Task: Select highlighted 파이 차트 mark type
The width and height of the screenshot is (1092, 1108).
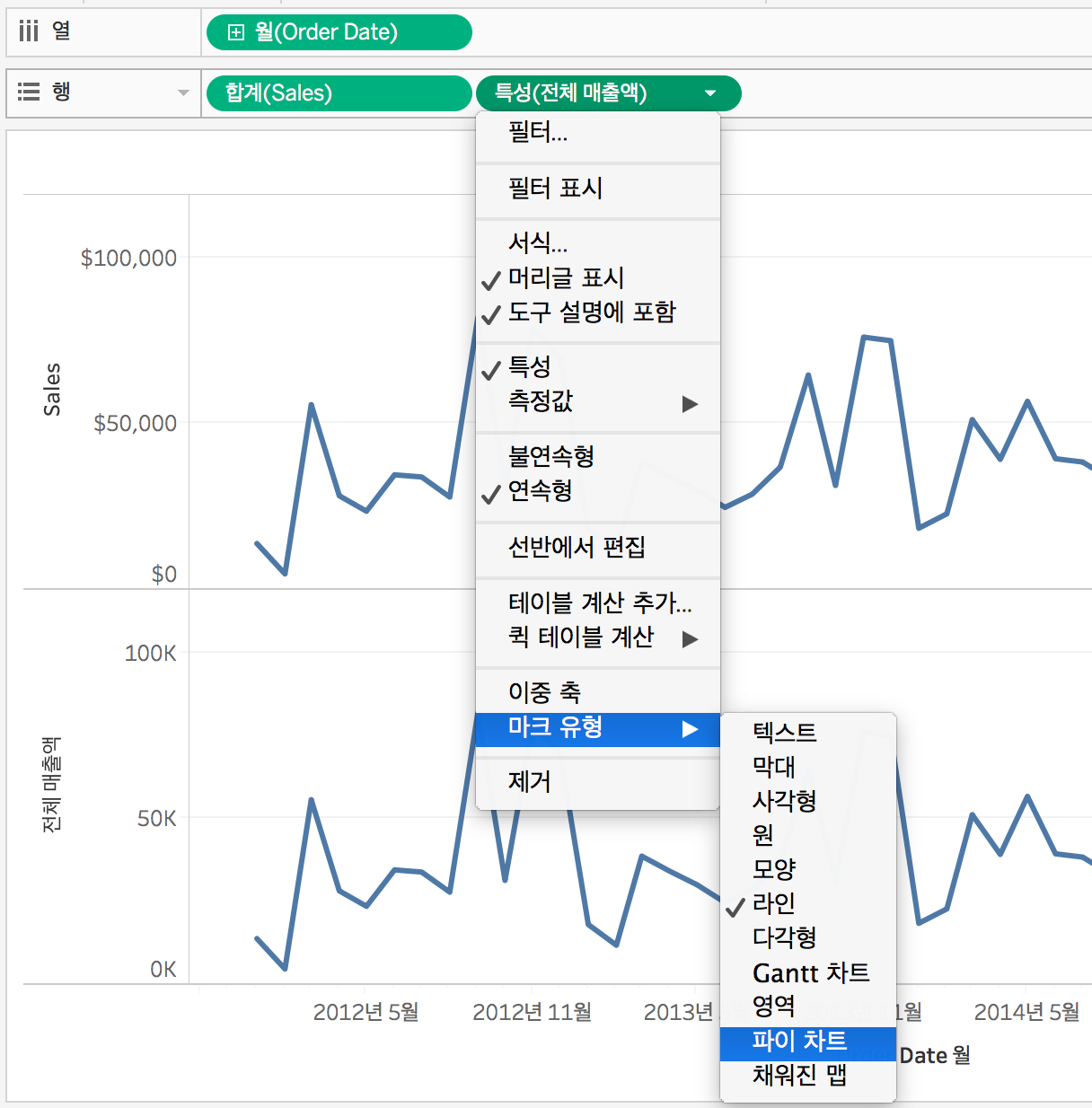Action: click(x=808, y=1042)
